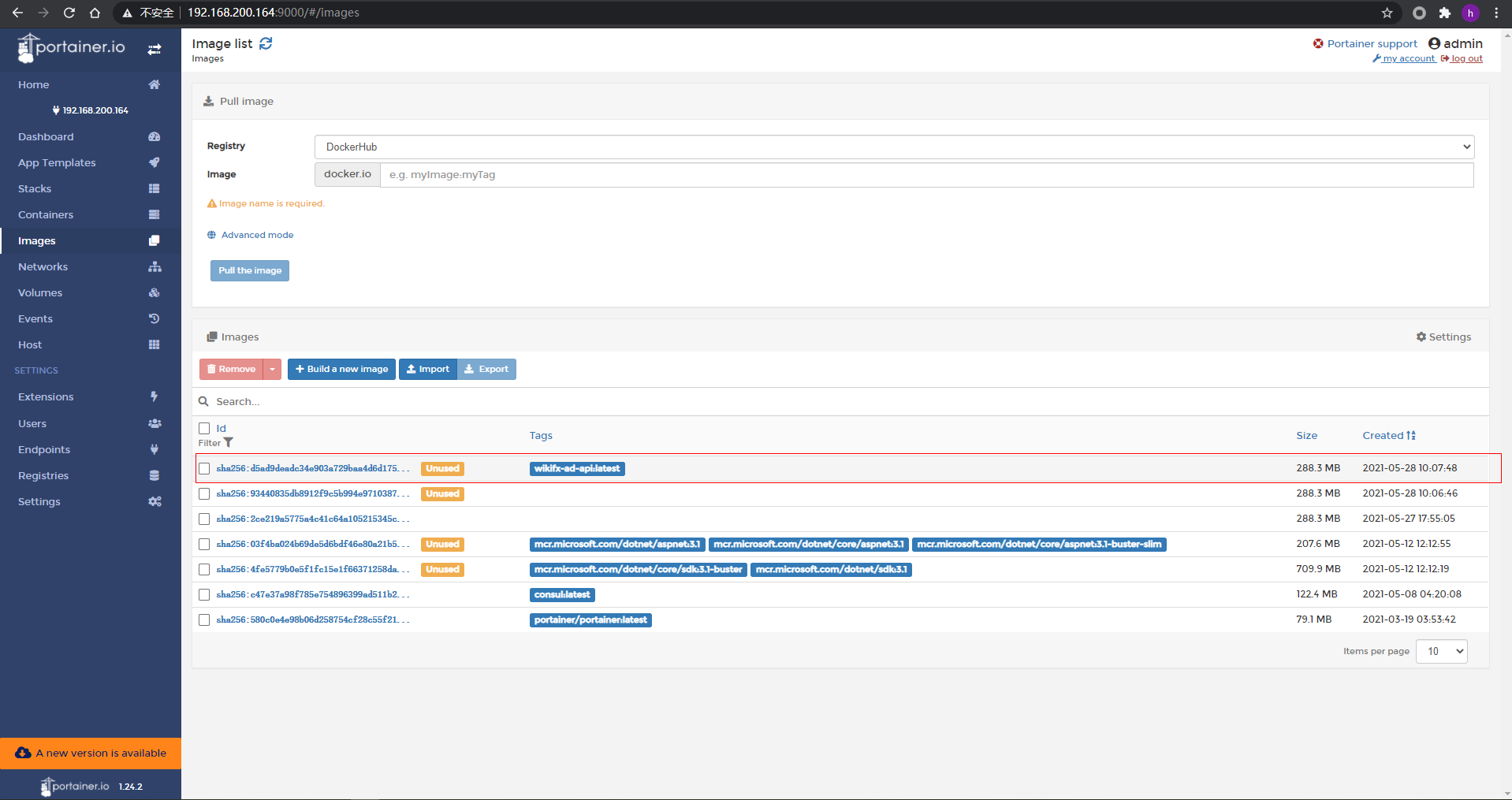This screenshot has height=800, width=1512.
Task: Check the sha256:93440835db8912f9 image row checkbox
Action: pyautogui.click(x=204, y=493)
